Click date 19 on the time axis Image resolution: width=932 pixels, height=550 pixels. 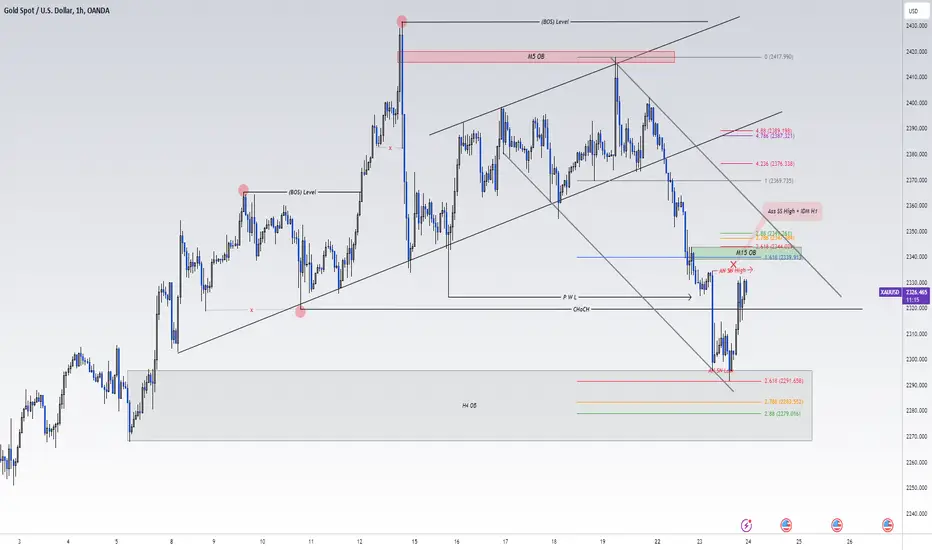point(602,542)
